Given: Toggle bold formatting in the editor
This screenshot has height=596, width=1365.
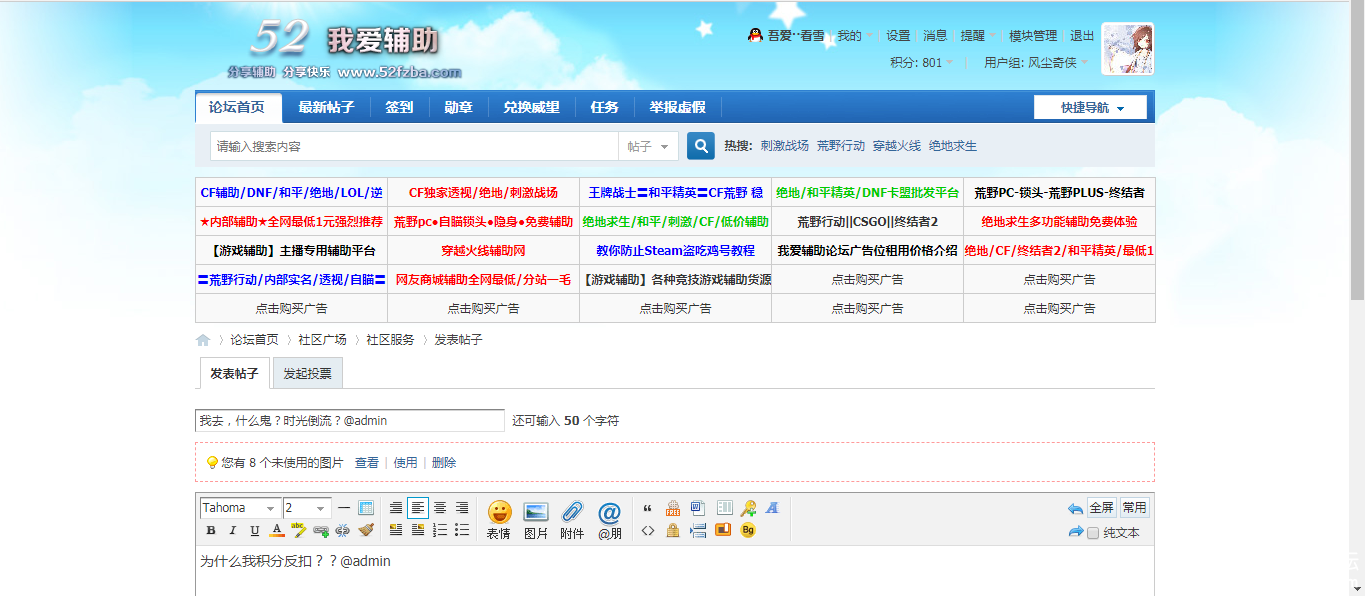Looking at the screenshot, I should coord(211,531).
